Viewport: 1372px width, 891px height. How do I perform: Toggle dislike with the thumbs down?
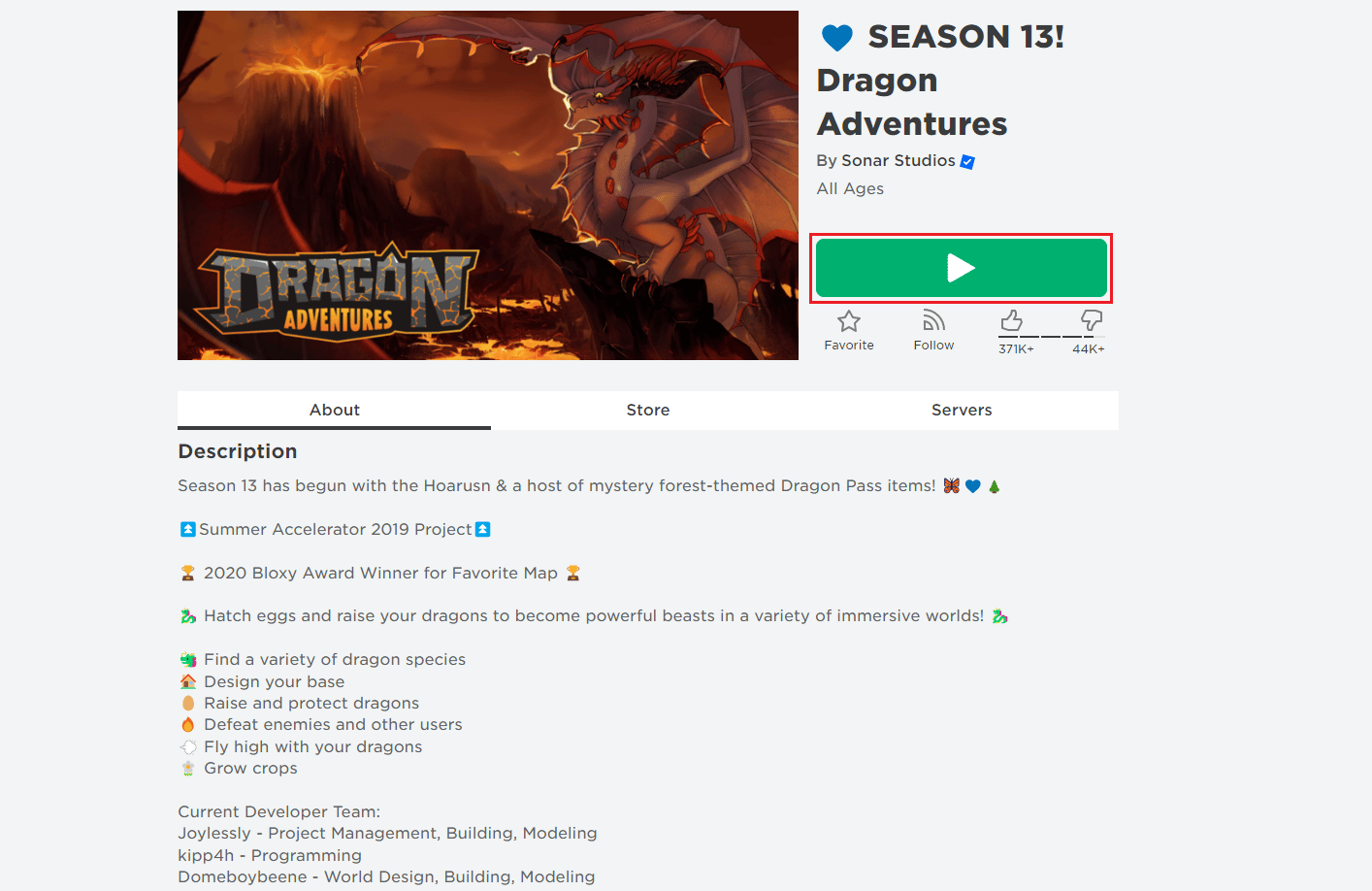point(1090,320)
